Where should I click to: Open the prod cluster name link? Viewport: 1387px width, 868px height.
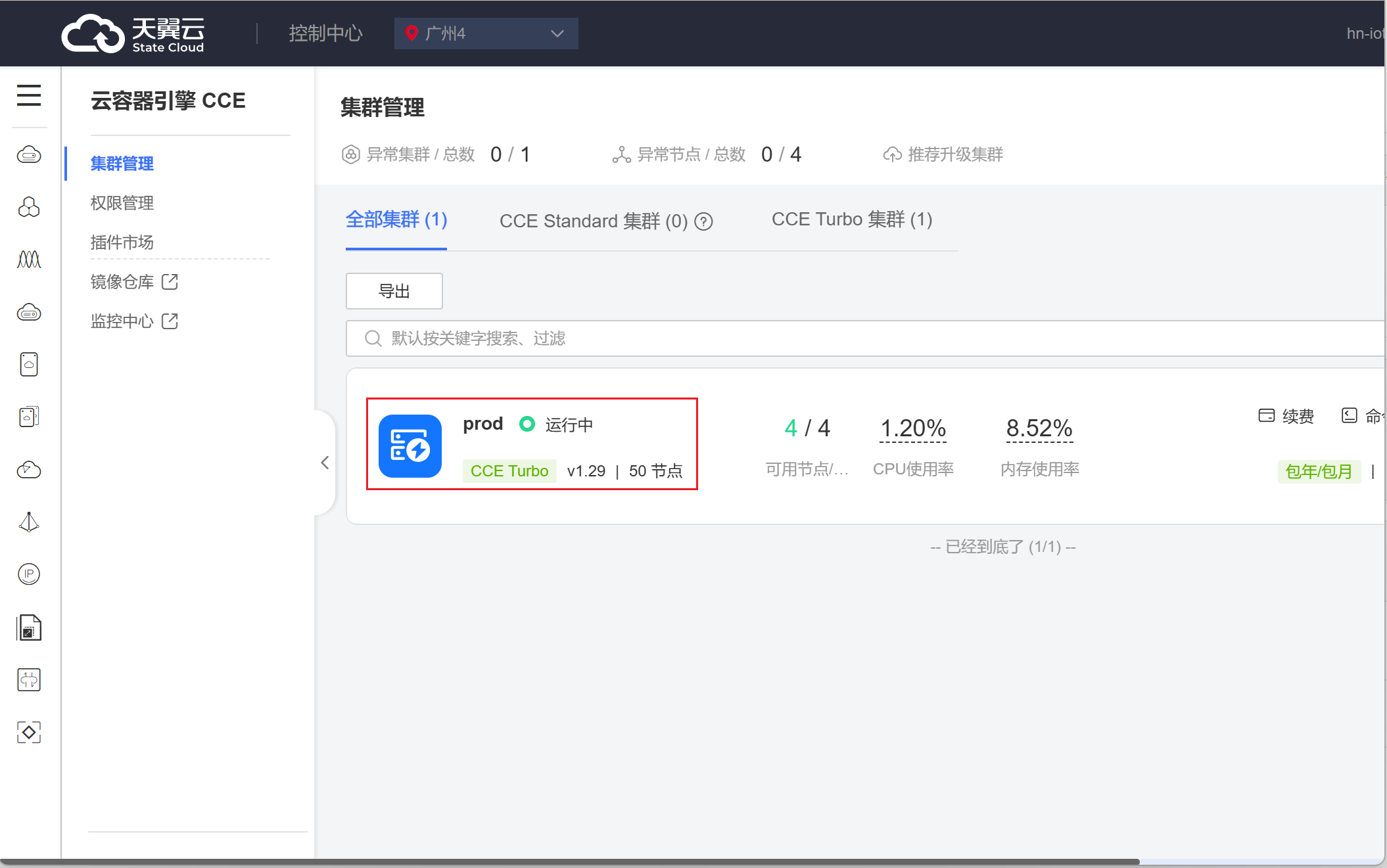(483, 424)
